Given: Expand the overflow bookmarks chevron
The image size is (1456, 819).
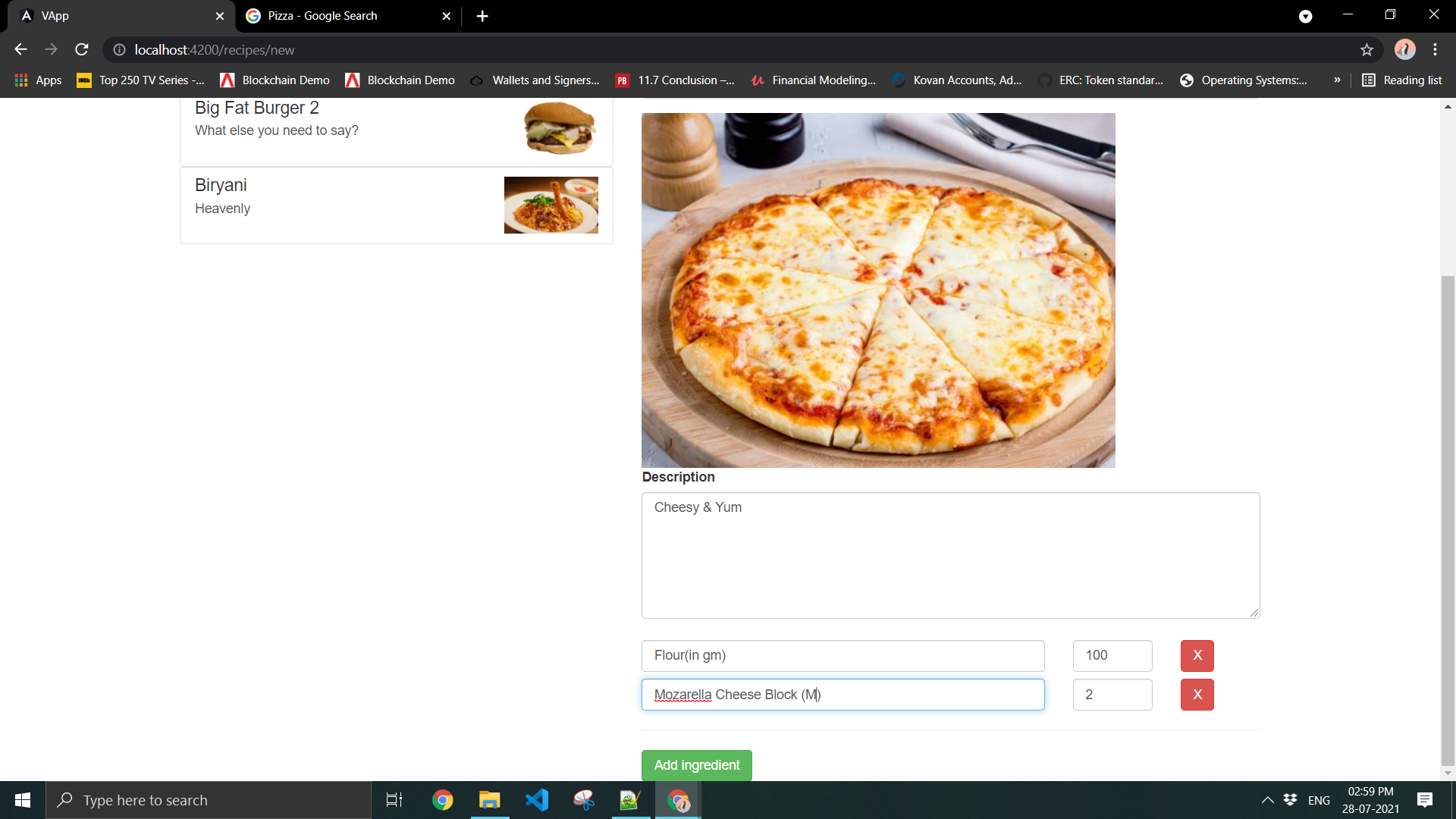Looking at the screenshot, I should (1337, 80).
